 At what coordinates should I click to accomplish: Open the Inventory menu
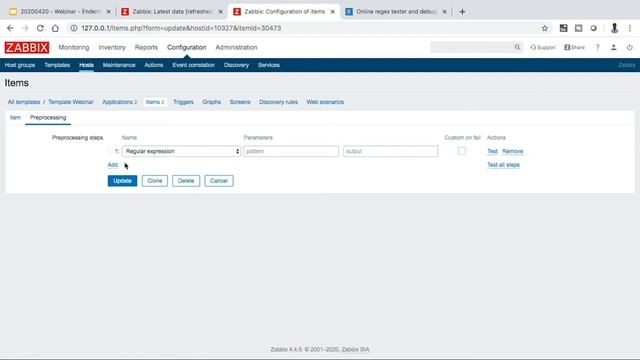112,47
